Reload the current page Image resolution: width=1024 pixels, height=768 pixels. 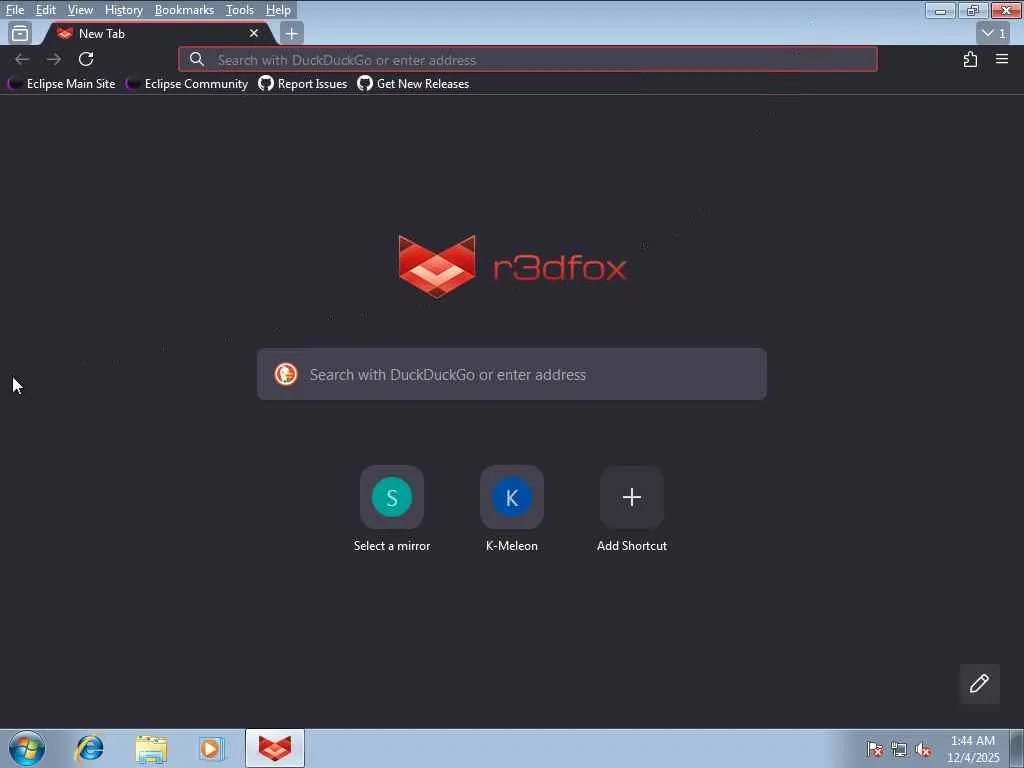coord(86,59)
